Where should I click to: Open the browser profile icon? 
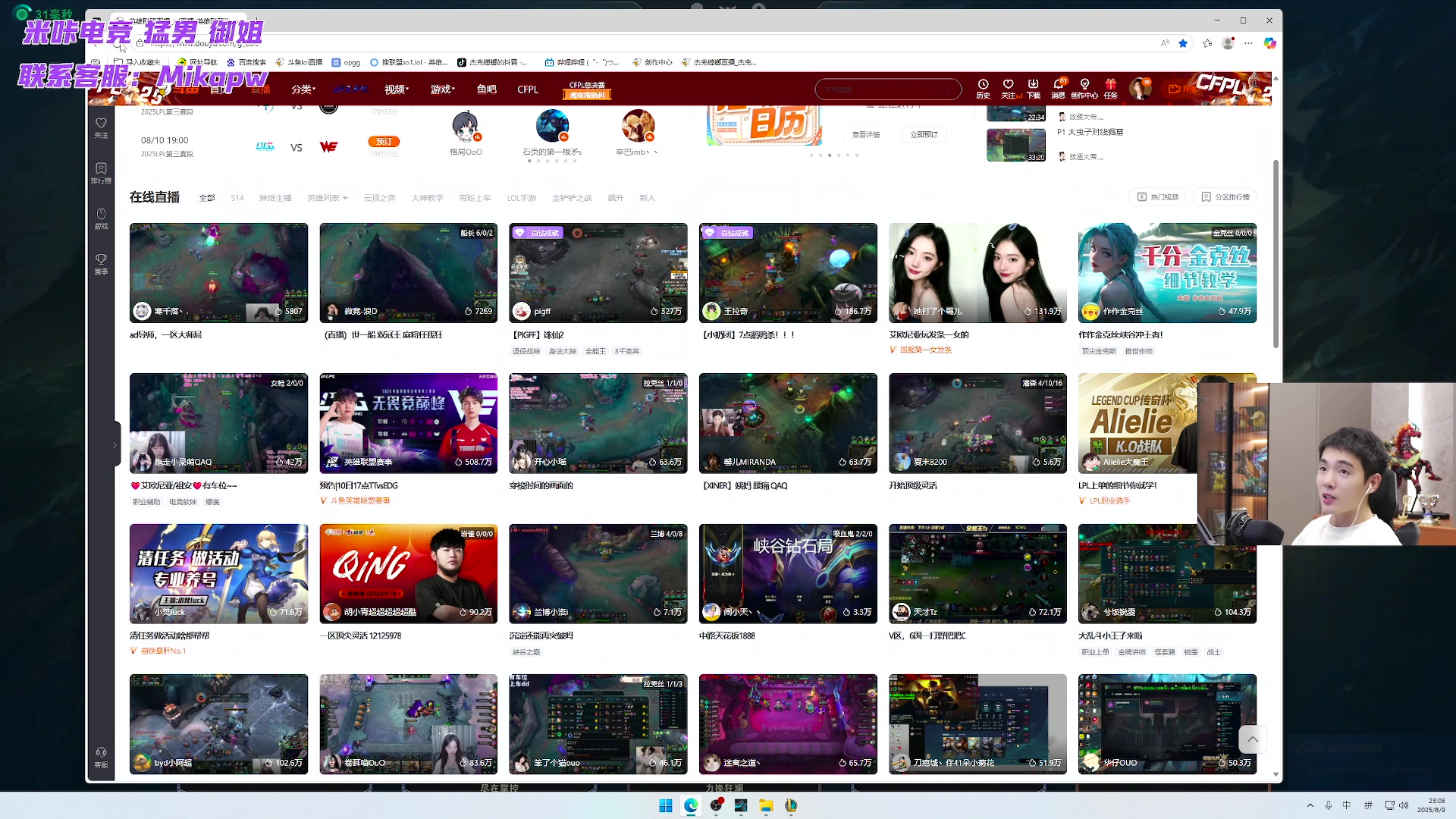click(x=1228, y=43)
